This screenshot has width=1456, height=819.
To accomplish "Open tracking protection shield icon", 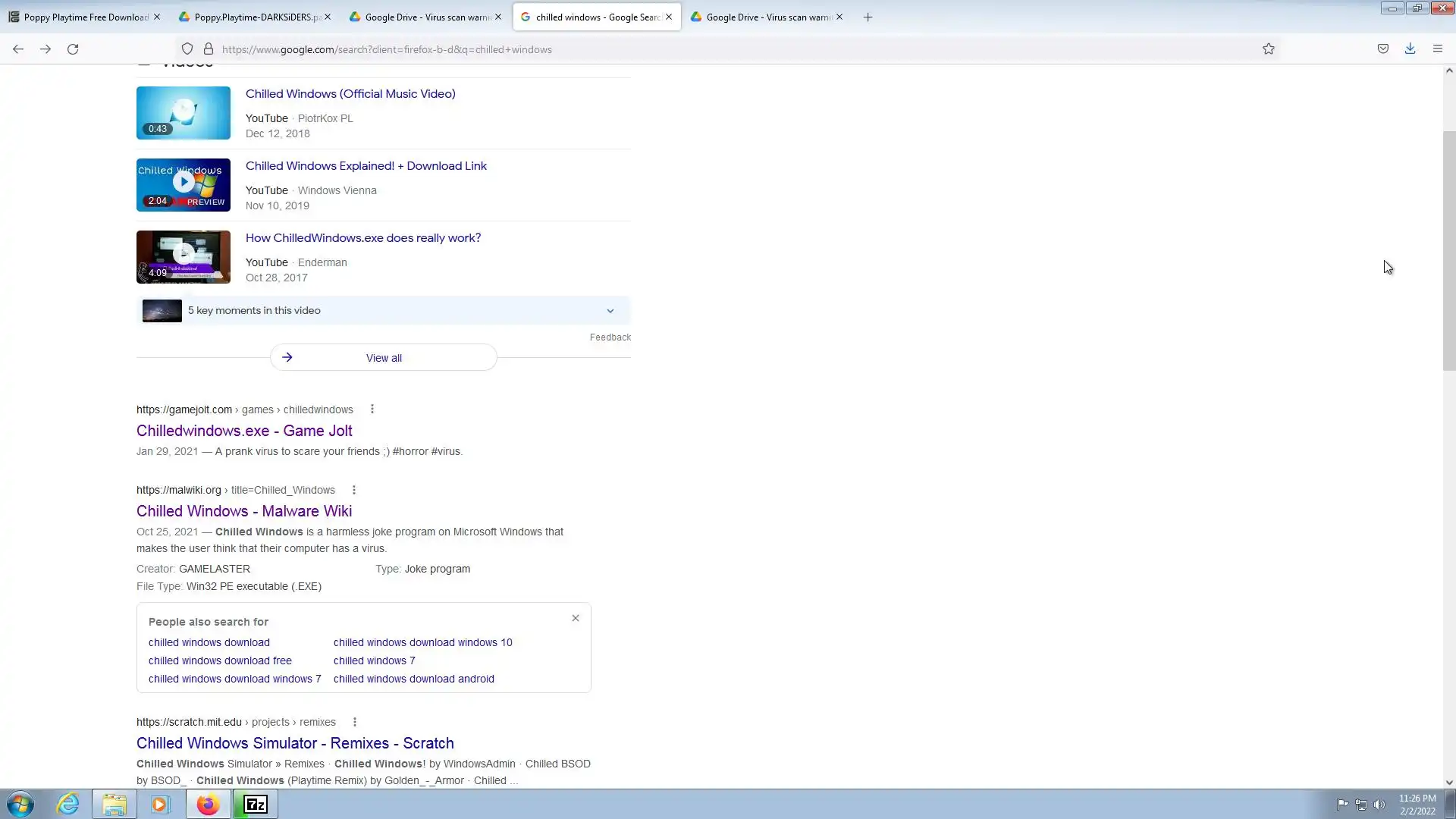I will coord(187,49).
